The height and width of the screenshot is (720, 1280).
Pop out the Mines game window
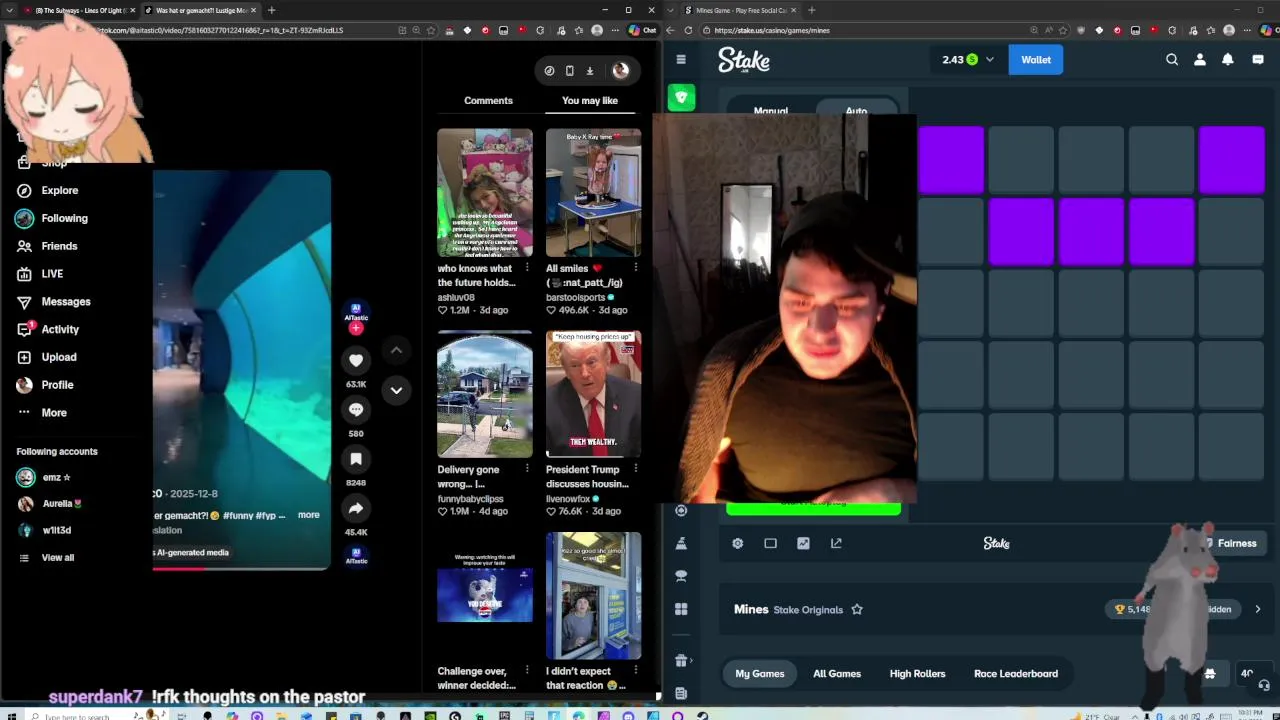pyautogui.click(x=836, y=543)
